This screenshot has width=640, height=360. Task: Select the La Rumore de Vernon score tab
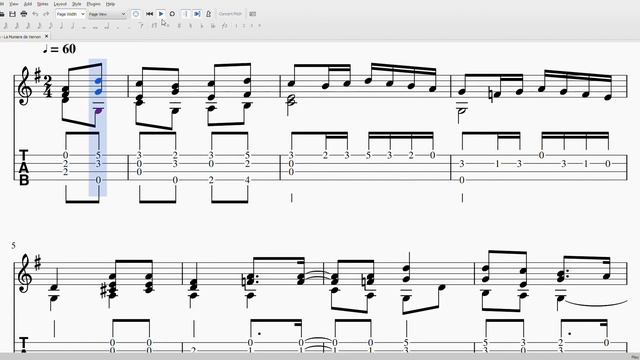click(22, 36)
